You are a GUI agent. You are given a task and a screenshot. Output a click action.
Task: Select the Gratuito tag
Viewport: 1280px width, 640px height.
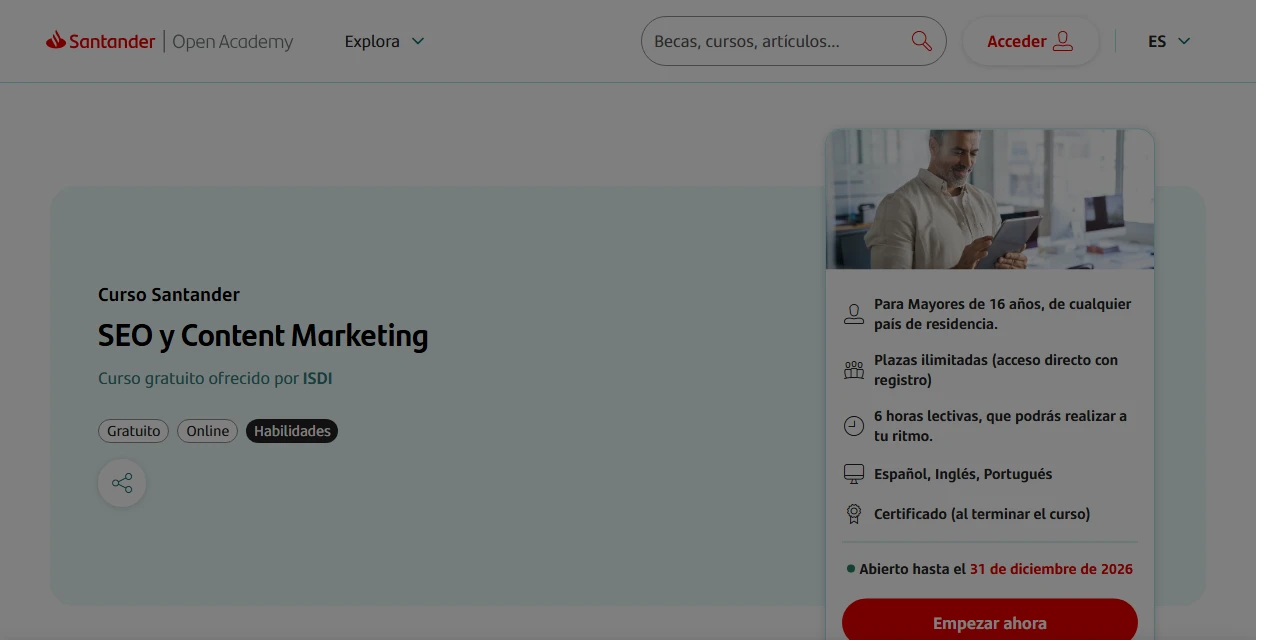(x=134, y=431)
